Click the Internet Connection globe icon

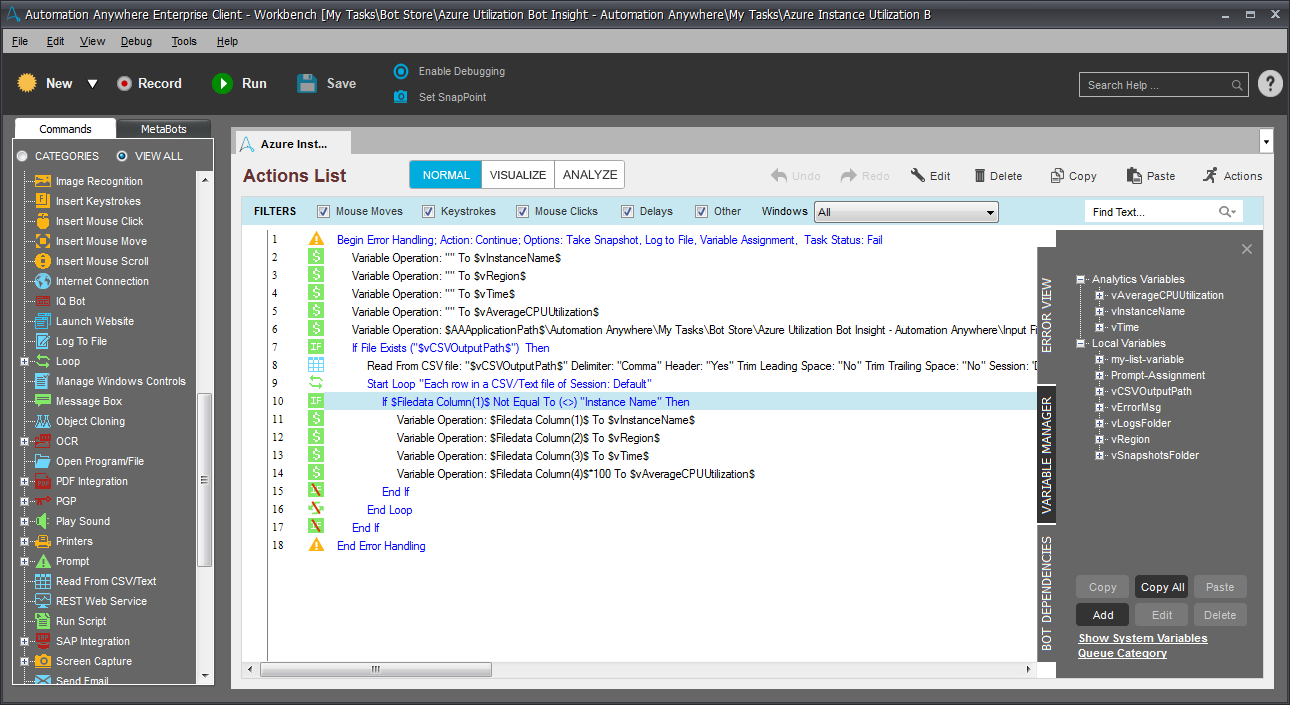click(x=43, y=281)
